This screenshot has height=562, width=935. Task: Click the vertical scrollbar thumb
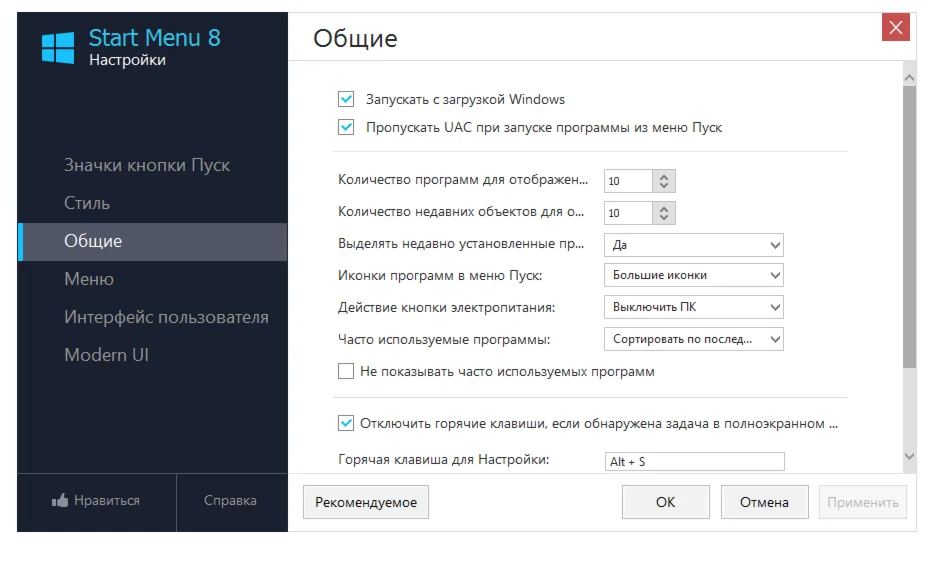coord(909,227)
